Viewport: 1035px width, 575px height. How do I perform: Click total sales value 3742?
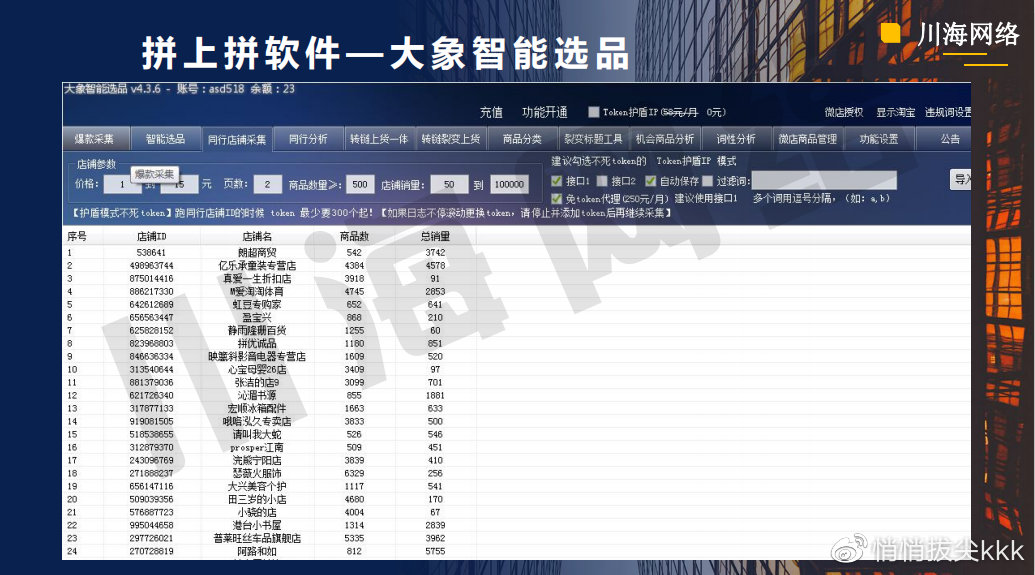pos(435,252)
